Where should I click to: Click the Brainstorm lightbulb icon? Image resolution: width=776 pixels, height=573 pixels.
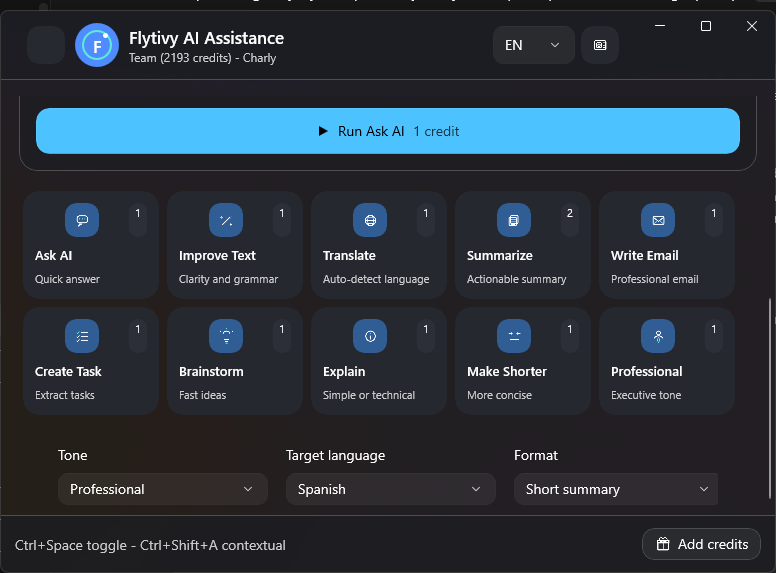226,336
